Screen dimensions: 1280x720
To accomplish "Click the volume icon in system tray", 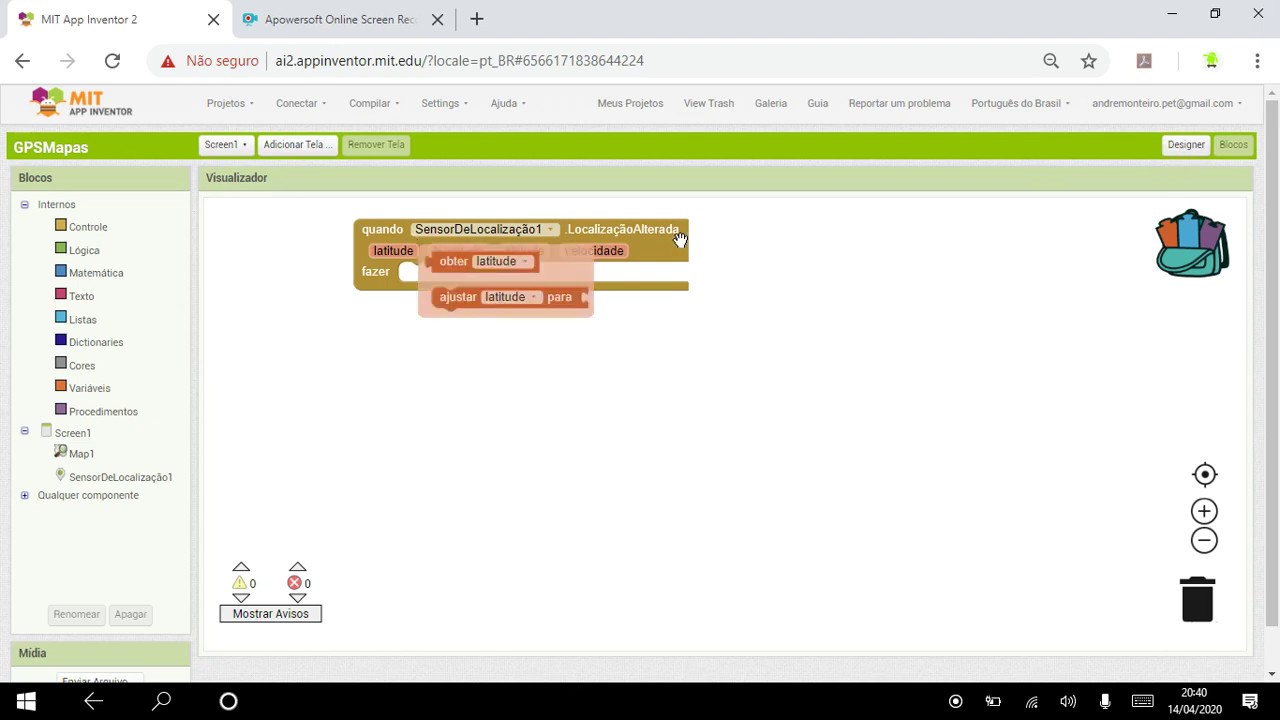I will 1068,701.
